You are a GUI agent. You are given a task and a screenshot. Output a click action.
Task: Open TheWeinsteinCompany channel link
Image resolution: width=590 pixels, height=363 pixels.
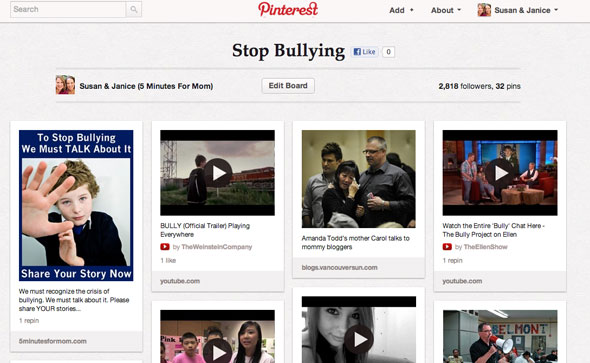[217, 247]
